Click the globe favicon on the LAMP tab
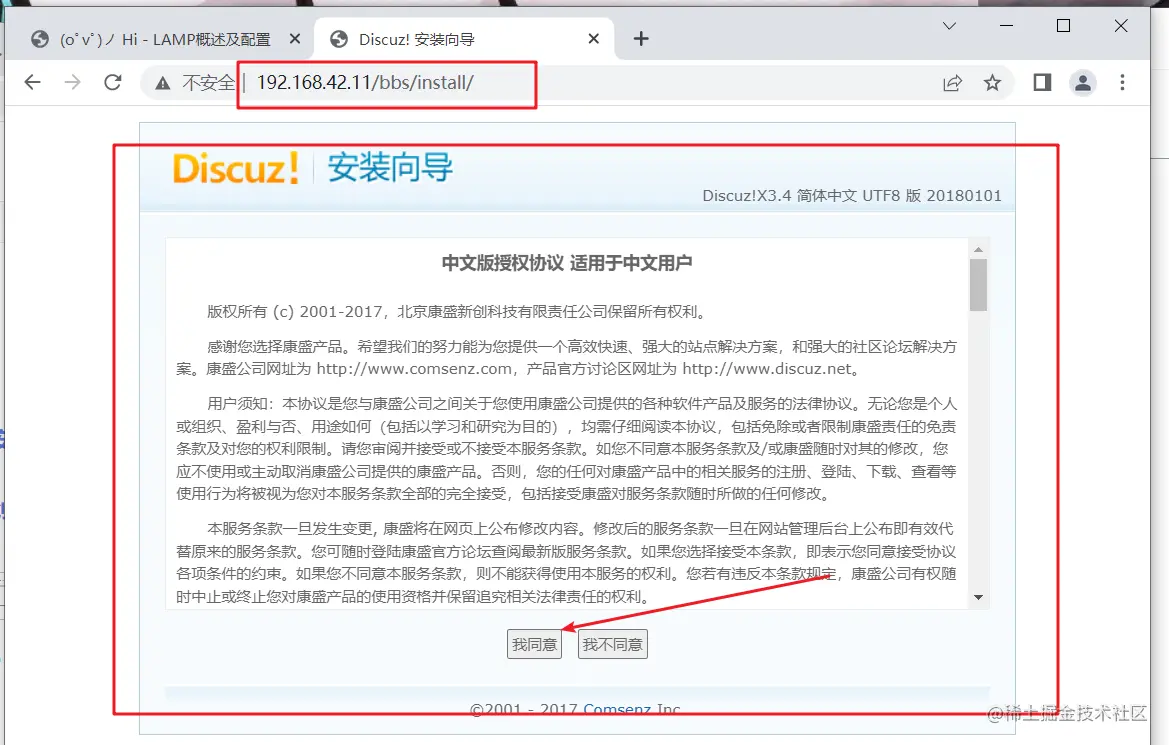1169x745 pixels. coord(40,39)
